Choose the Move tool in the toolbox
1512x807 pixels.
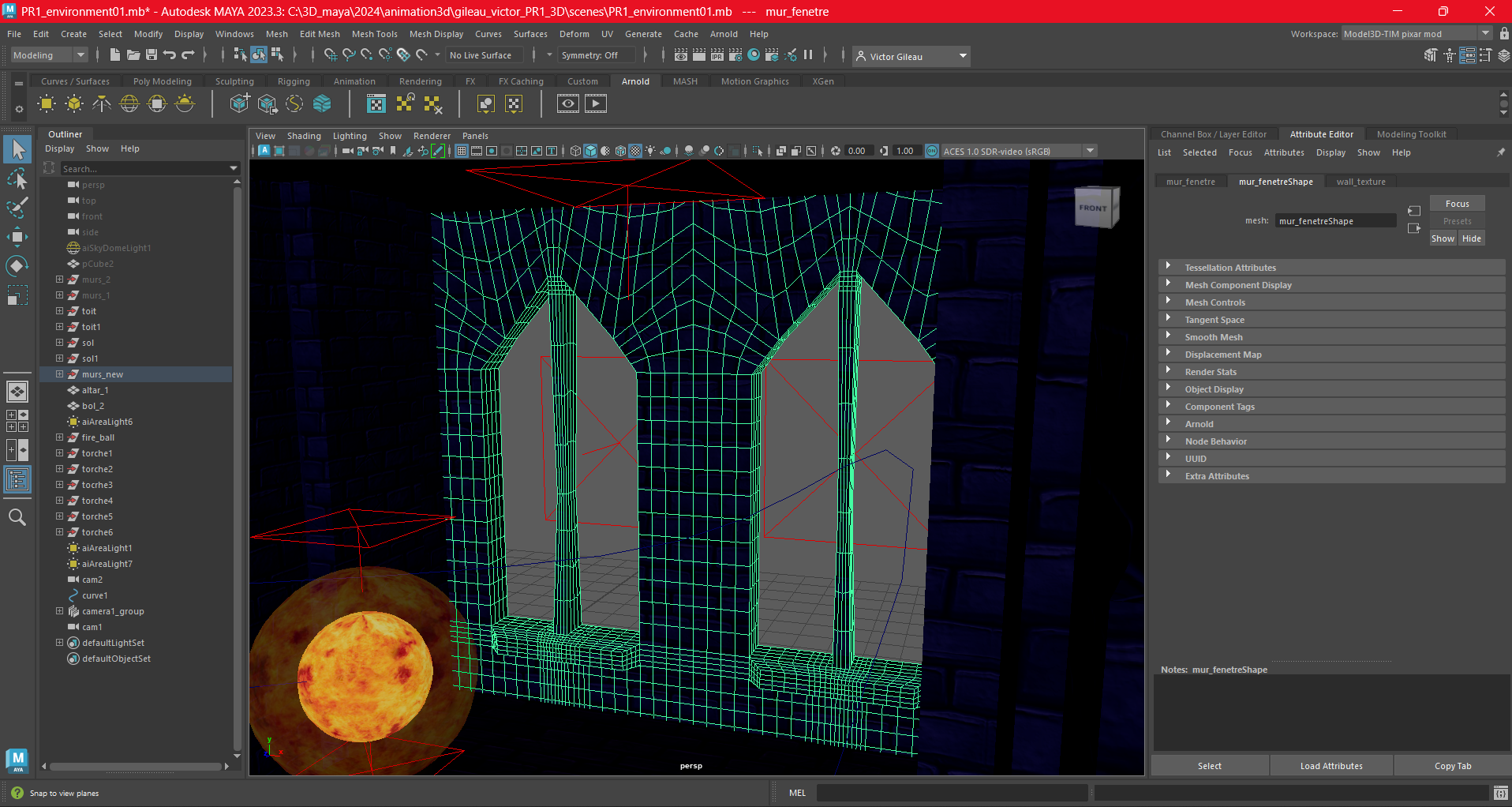[17, 237]
